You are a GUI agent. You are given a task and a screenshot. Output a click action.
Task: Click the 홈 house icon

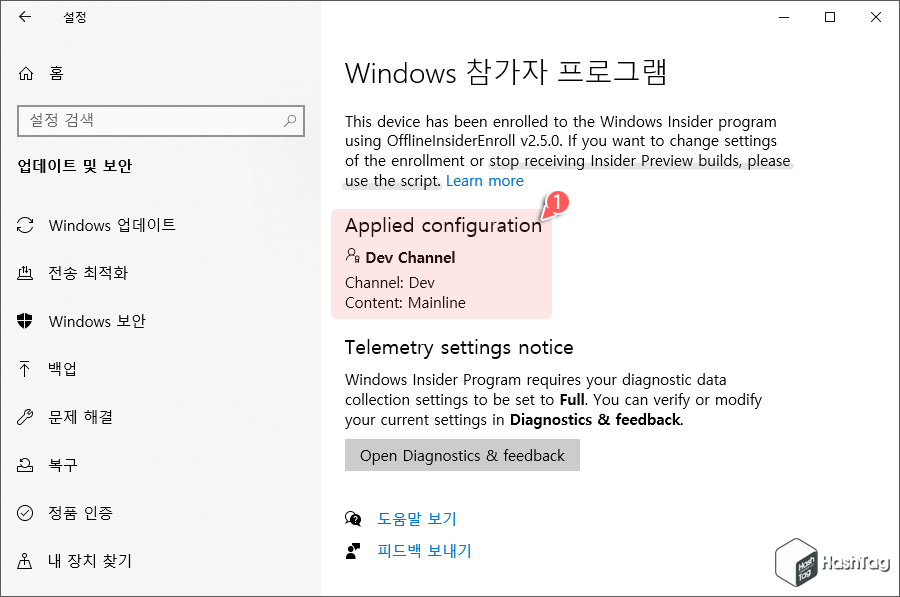click(25, 72)
